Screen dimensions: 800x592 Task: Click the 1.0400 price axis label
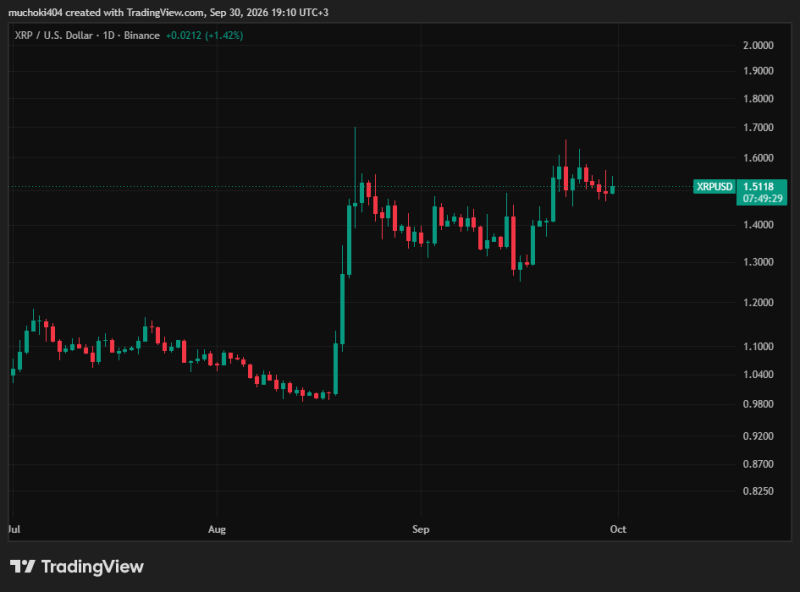(758, 375)
